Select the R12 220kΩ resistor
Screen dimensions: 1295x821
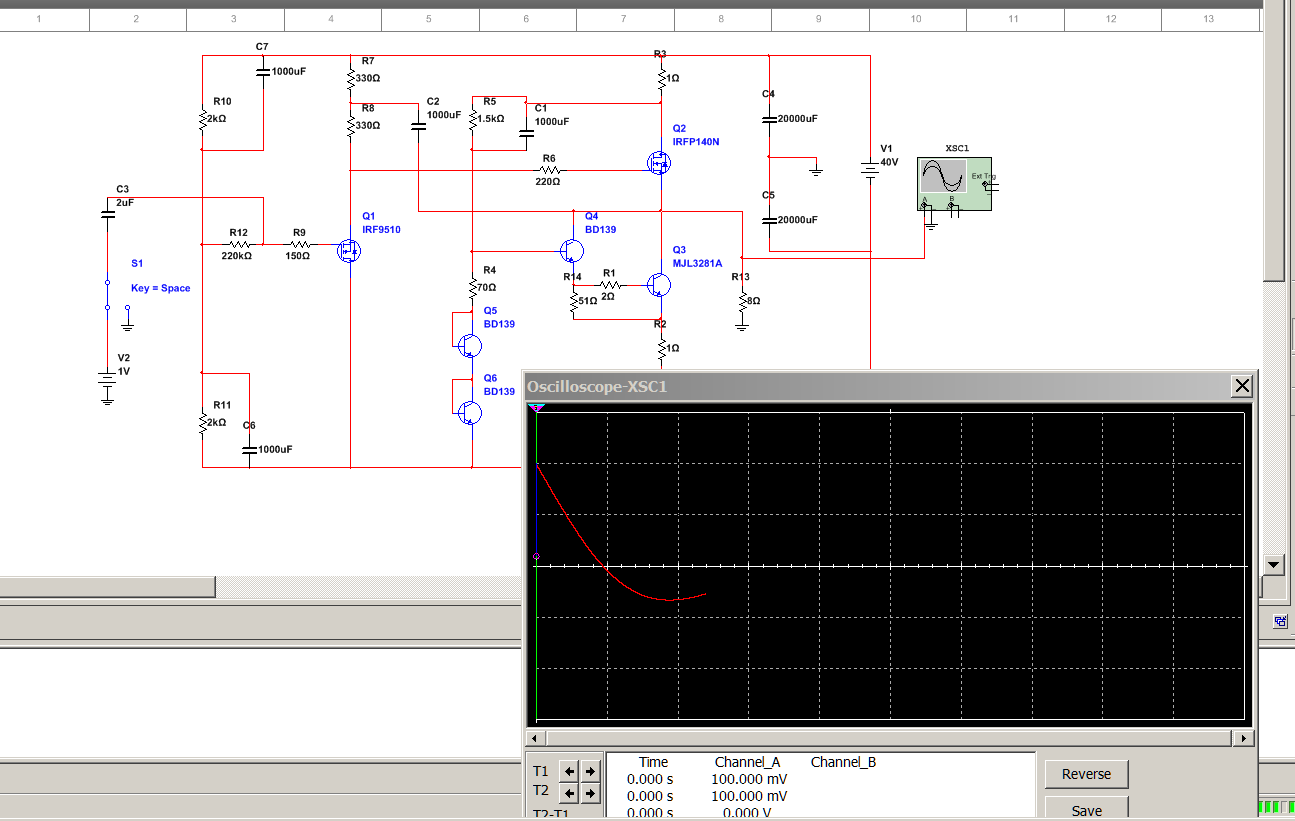pos(238,243)
